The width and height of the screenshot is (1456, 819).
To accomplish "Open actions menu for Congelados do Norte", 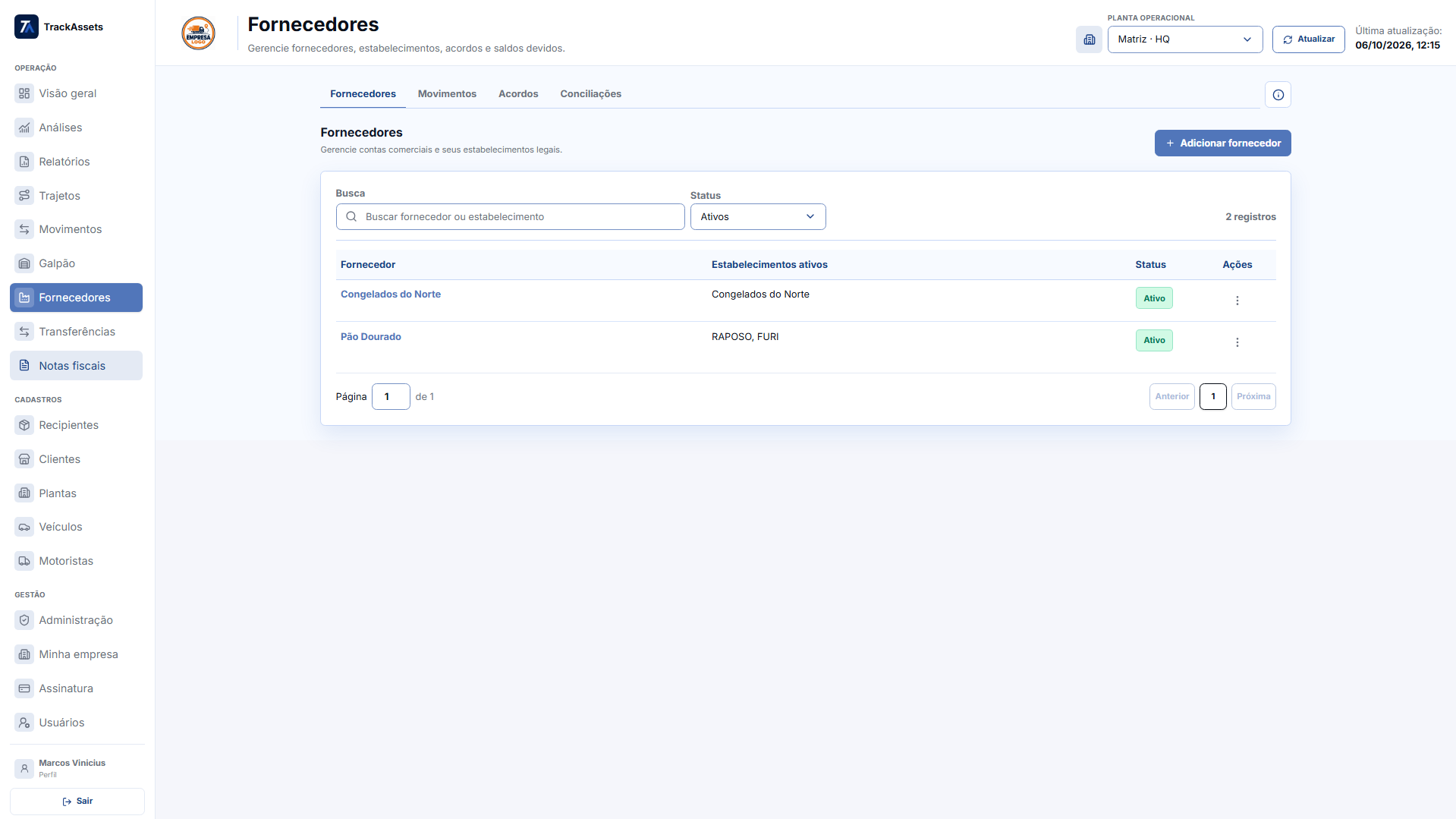I will pyautogui.click(x=1237, y=301).
